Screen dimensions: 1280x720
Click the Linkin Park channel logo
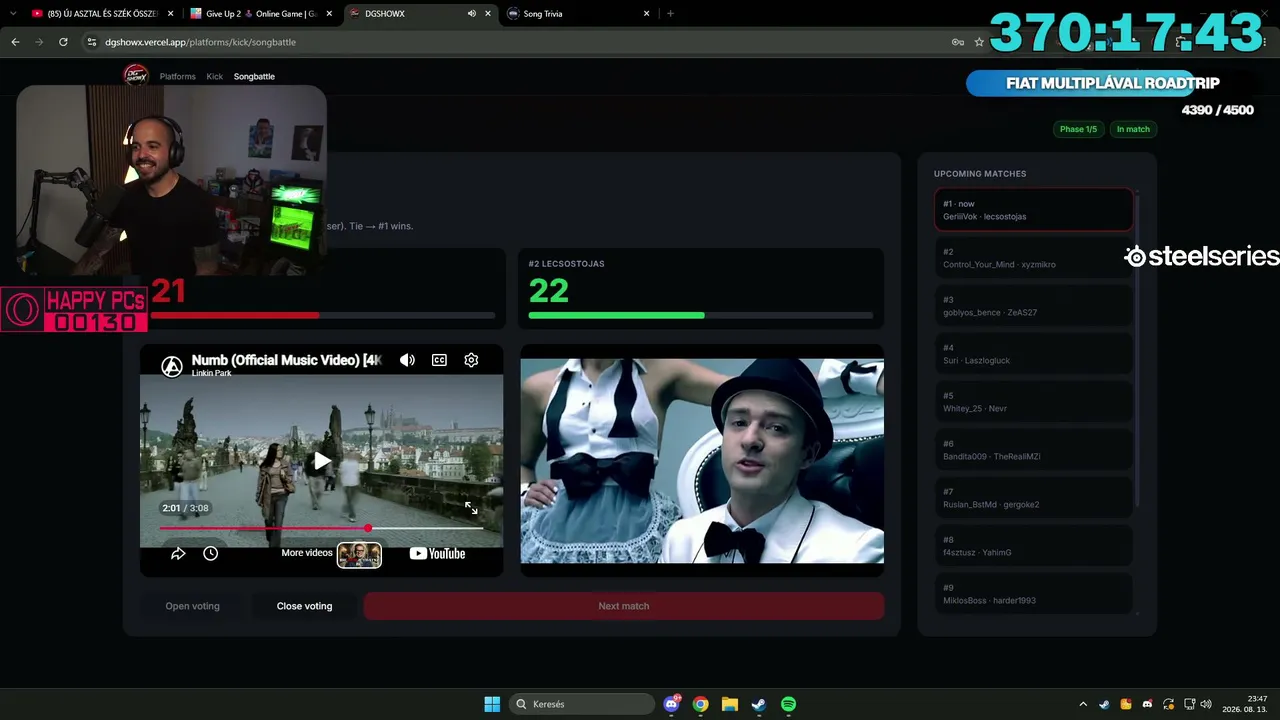[172, 366]
